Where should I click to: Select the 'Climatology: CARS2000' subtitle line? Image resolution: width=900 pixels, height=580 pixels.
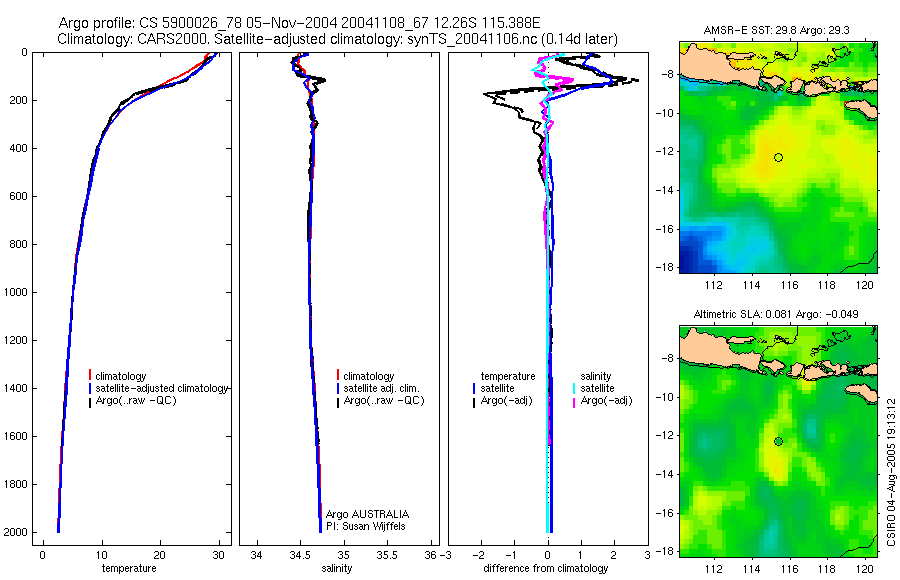[x=338, y=40]
